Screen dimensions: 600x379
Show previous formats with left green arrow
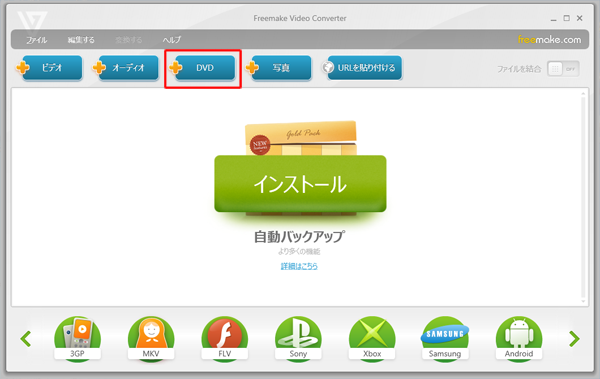(26, 339)
